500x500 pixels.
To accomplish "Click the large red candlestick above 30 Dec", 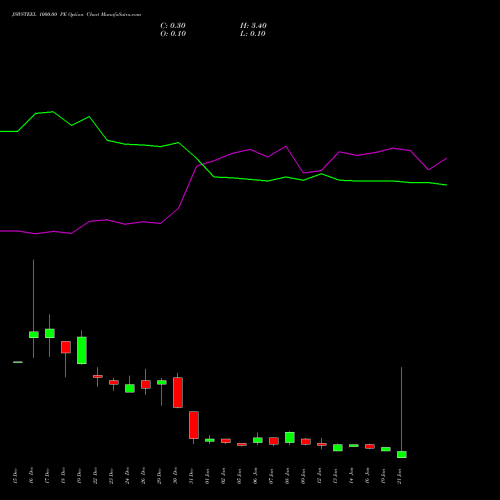I will pyautogui.click(x=178, y=392).
